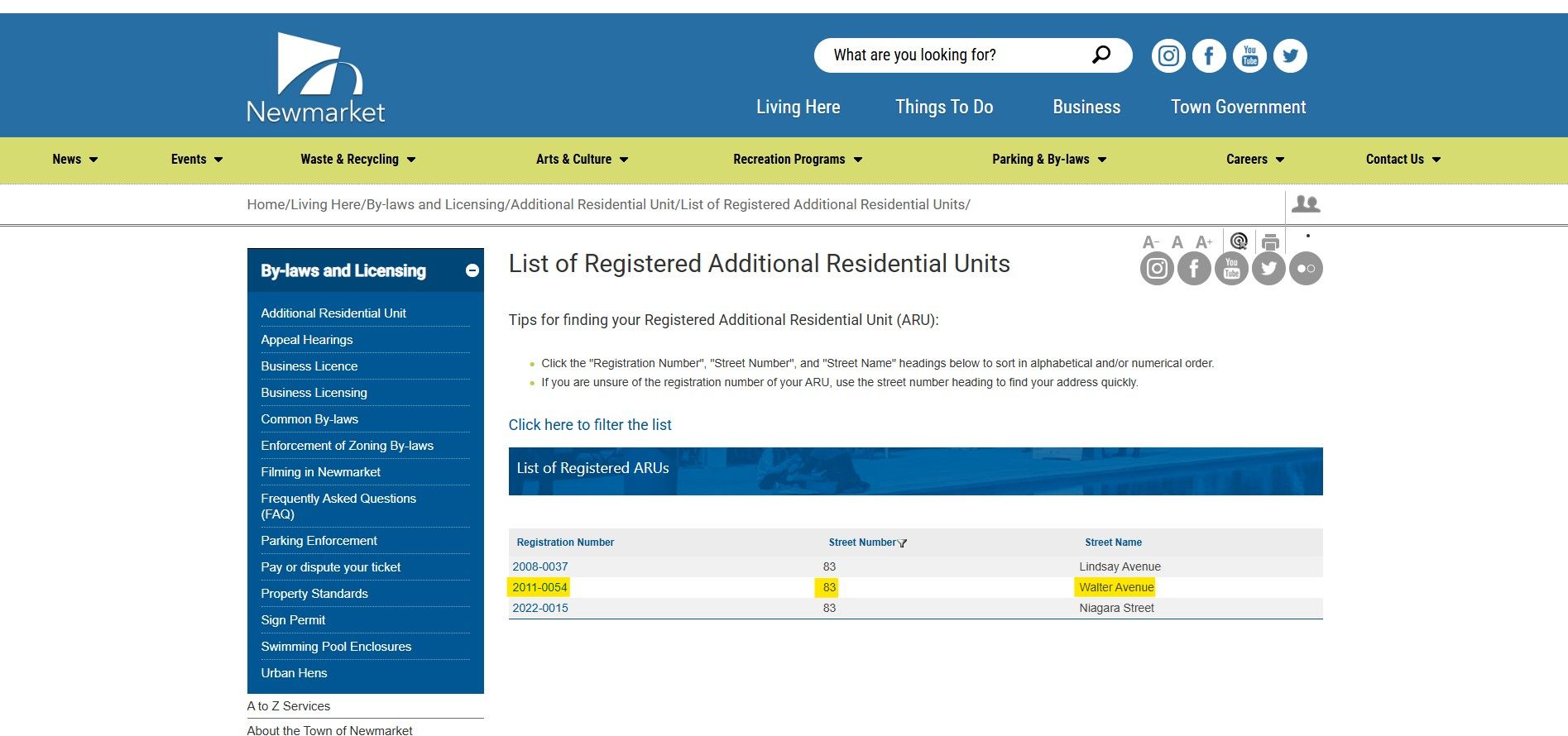The height and width of the screenshot is (736, 1568).
Task: Open the blue Instagram icon in header
Action: coord(1168,56)
